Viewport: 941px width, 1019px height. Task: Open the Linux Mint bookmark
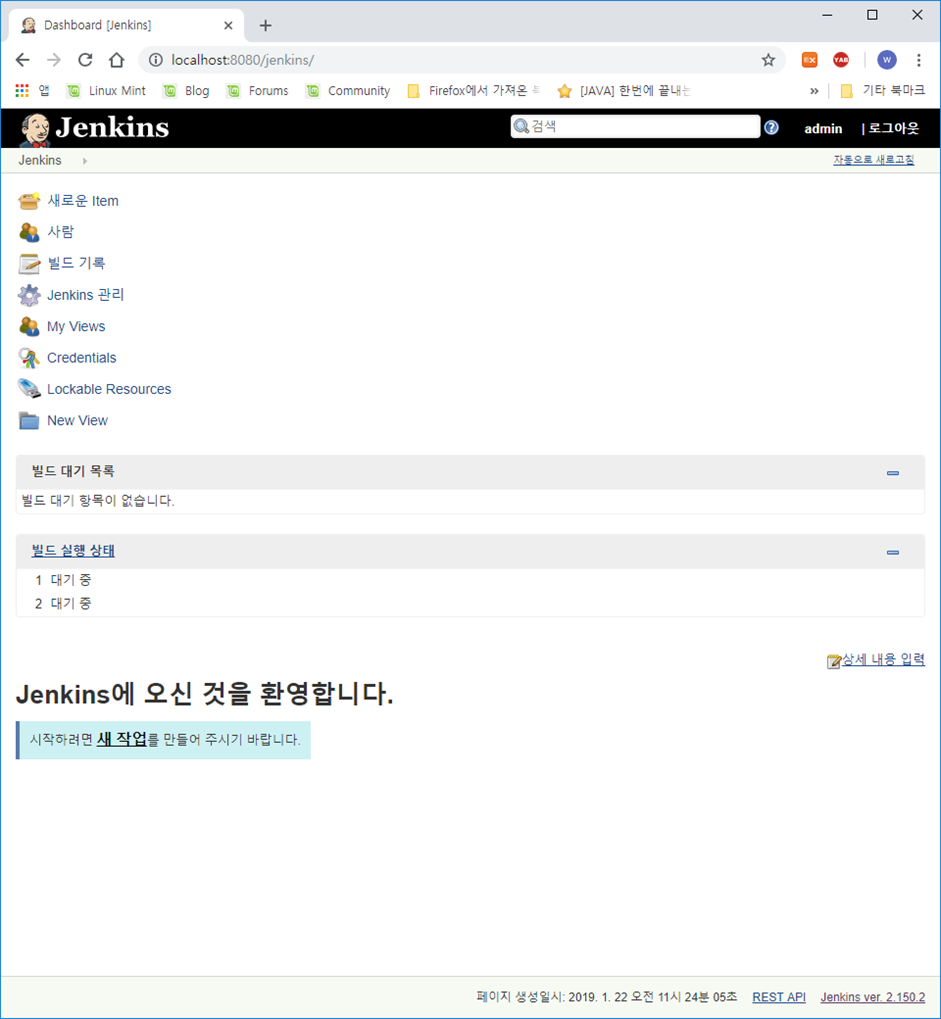coord(107,91)
